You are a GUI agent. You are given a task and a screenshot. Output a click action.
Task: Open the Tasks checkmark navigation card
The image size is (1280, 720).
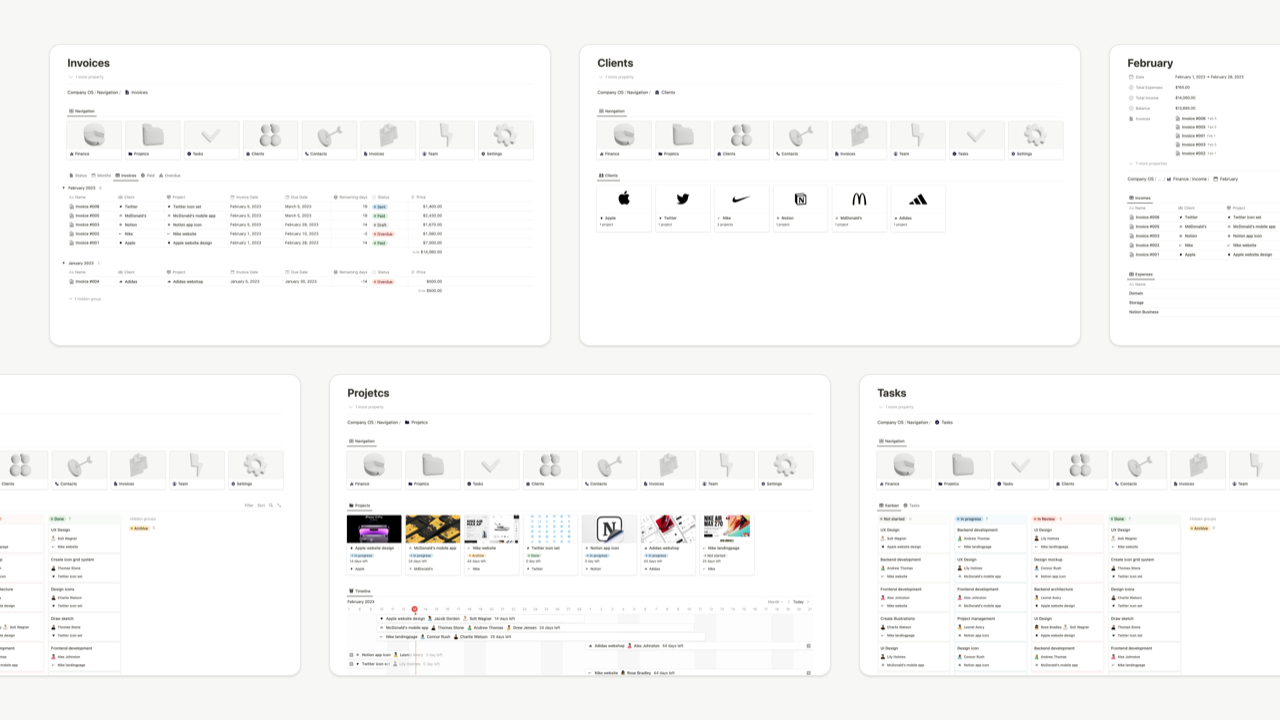[211, 139]
